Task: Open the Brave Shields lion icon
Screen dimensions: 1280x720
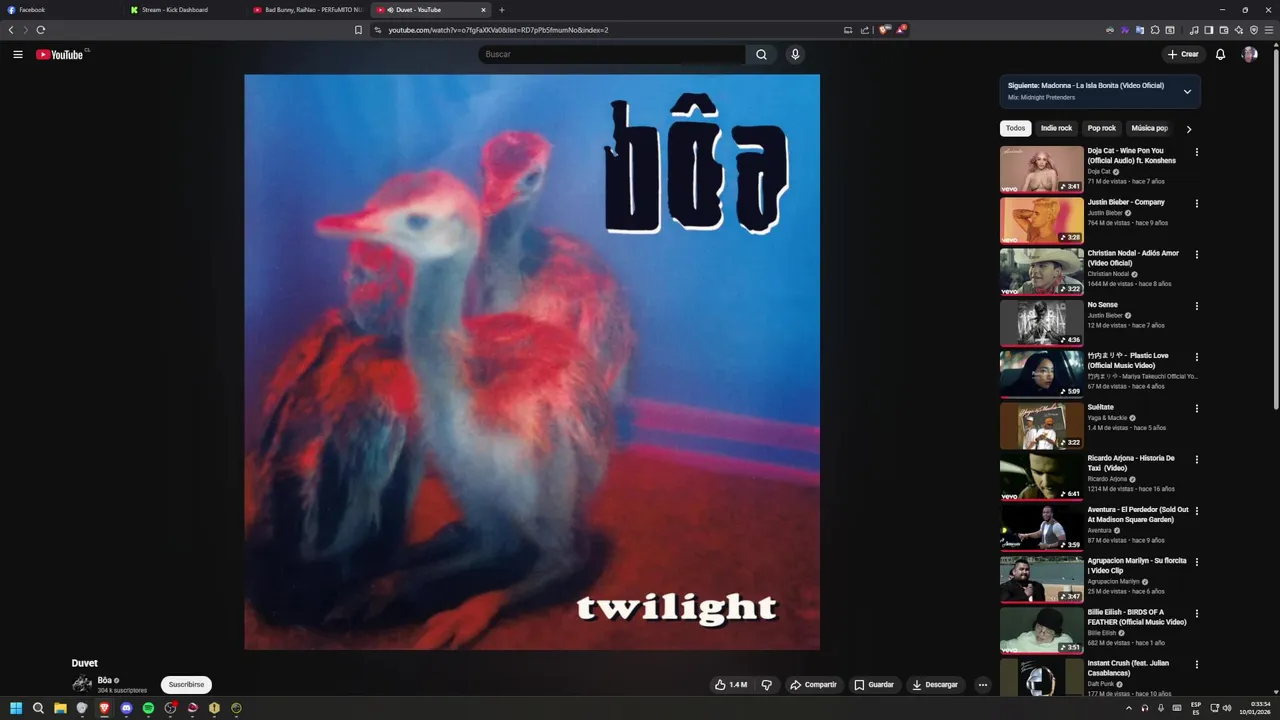Action: 884,30
